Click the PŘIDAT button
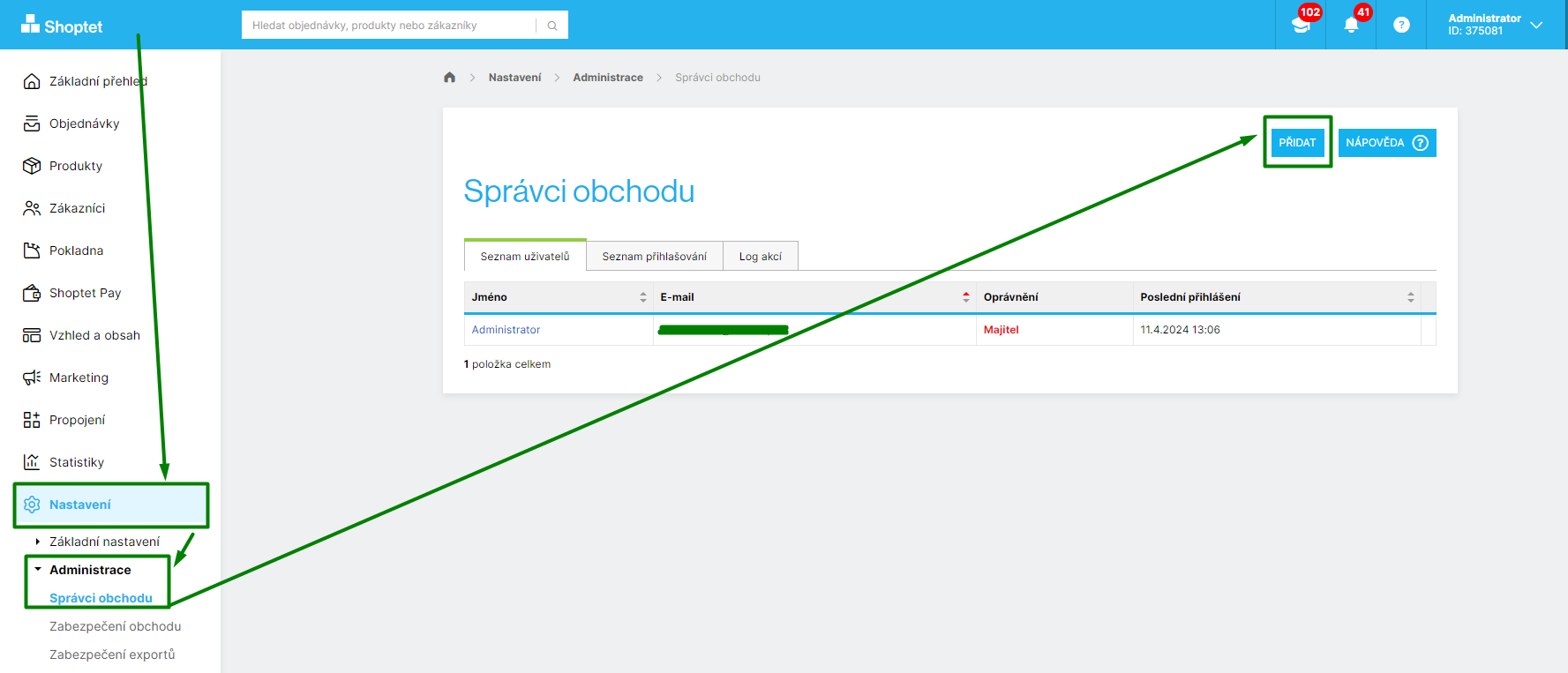 coord(1296,143)
